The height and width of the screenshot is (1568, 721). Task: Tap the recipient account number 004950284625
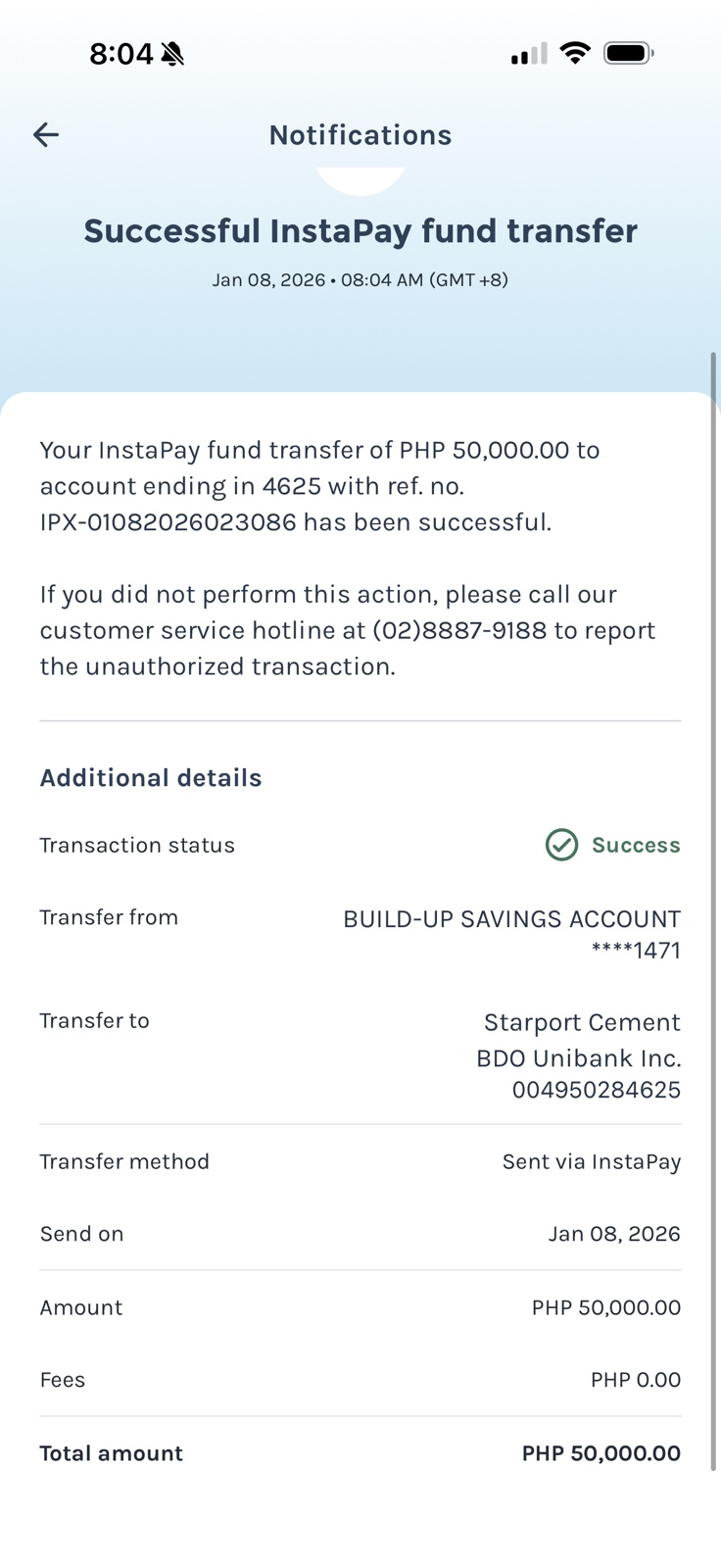[596, 1090]
